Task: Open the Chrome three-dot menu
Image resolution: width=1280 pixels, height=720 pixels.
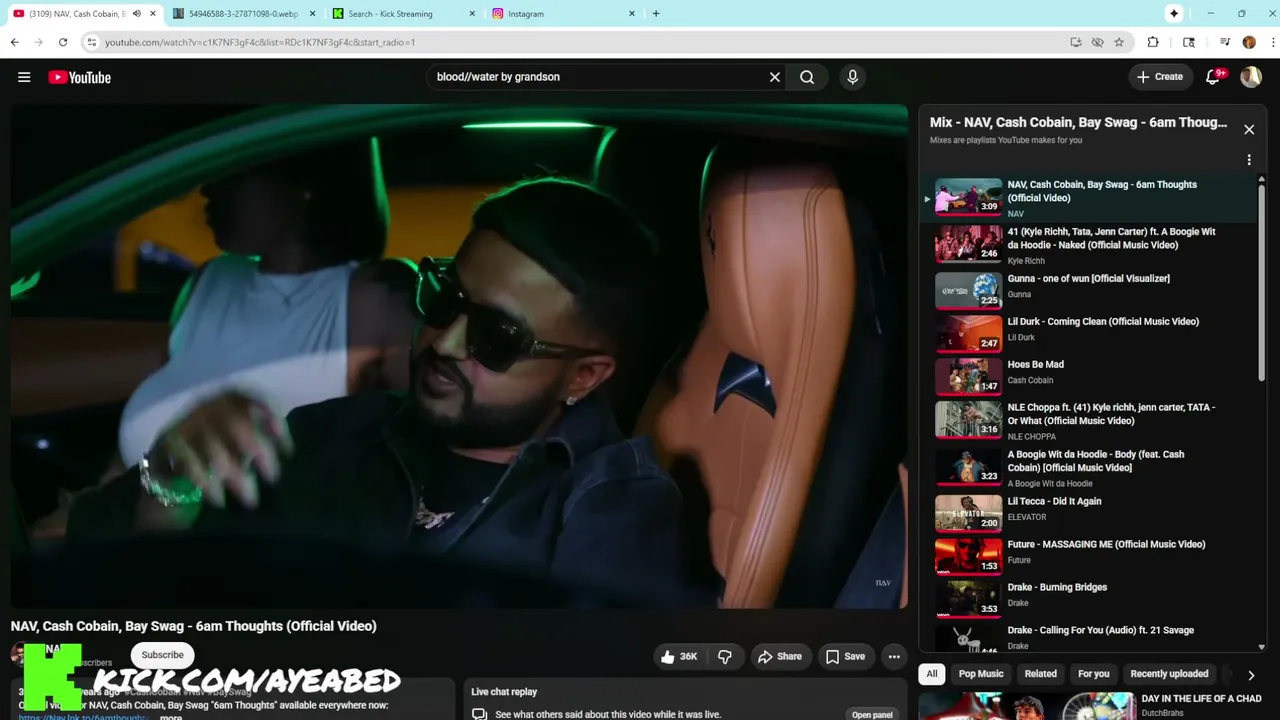Action: coord(1271,42)
